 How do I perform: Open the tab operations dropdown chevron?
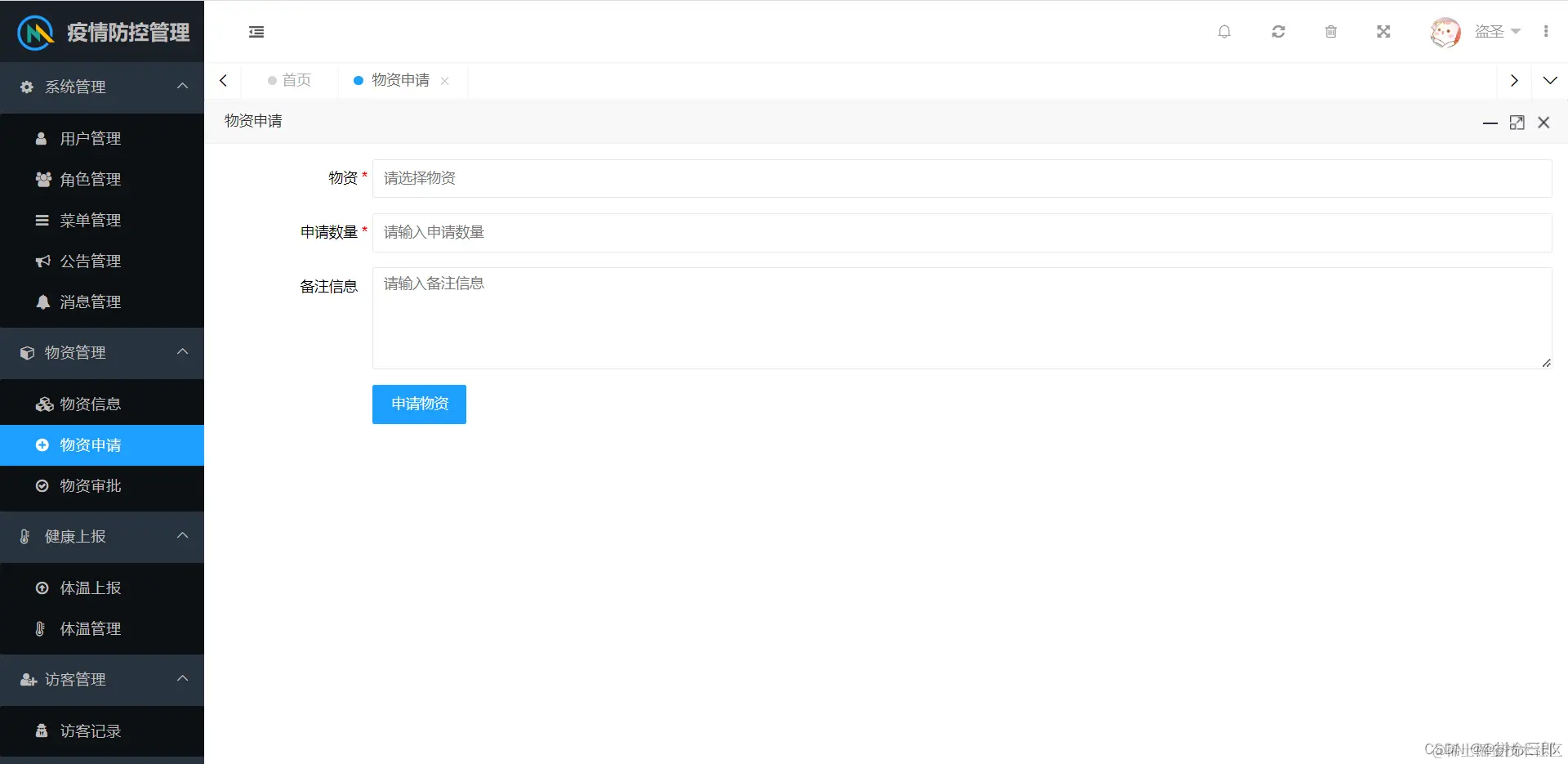[x=1550, y=80]
